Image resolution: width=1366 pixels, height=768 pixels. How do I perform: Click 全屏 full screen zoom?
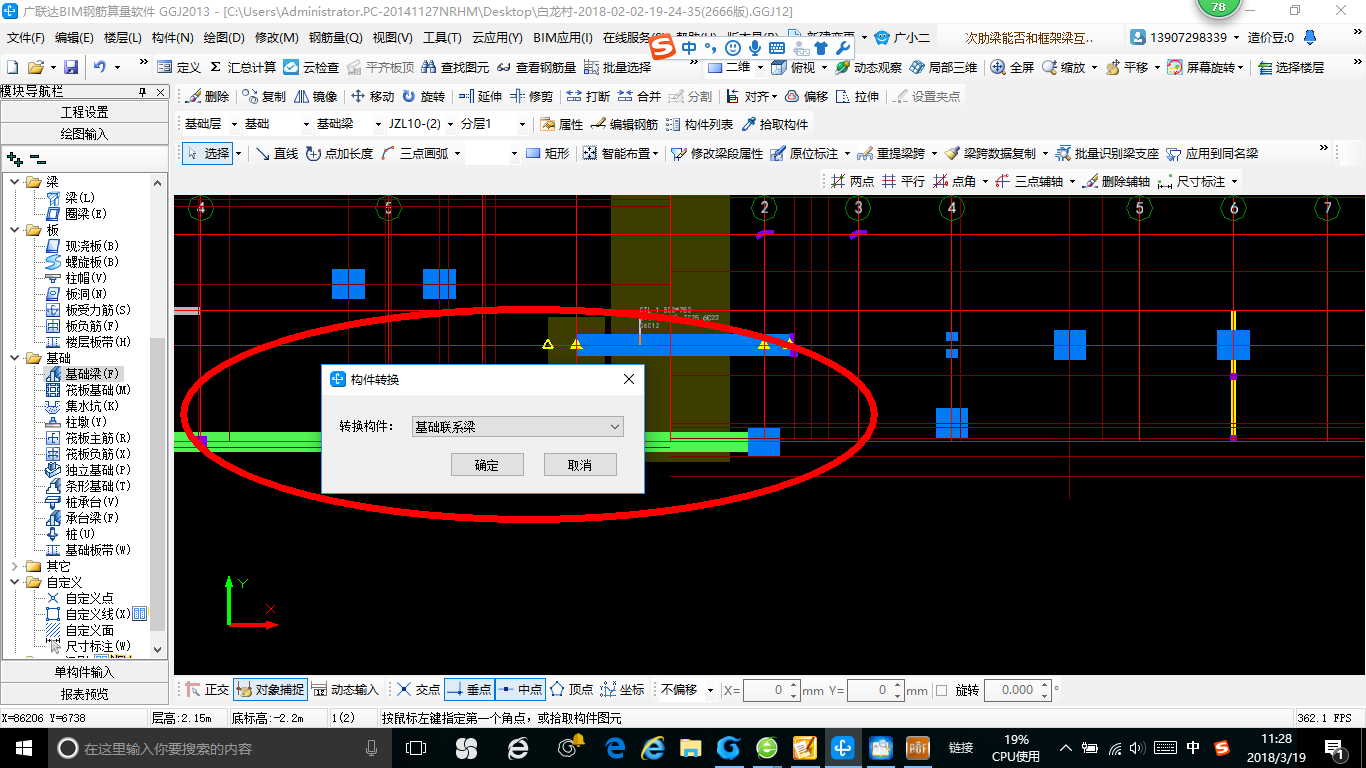click(x=1012, y=67)
